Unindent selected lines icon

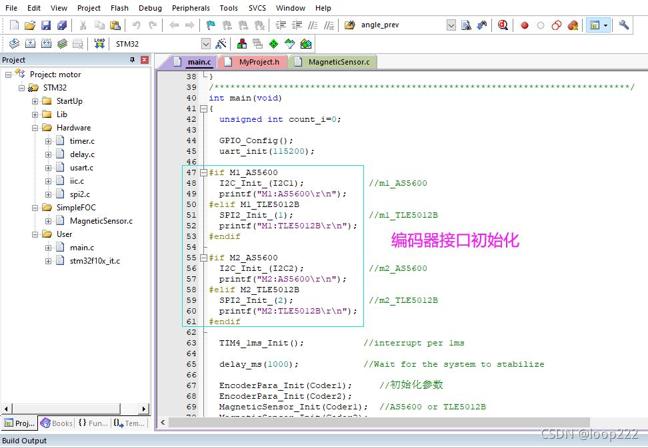(297, 25)
